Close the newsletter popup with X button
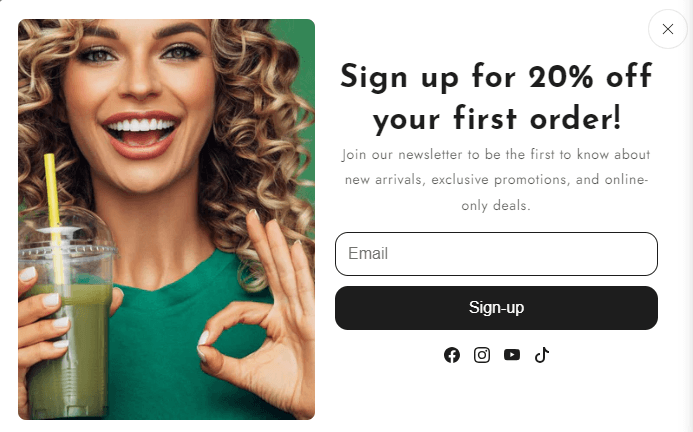This screenshot has width=693, height=432. point(667,29)
